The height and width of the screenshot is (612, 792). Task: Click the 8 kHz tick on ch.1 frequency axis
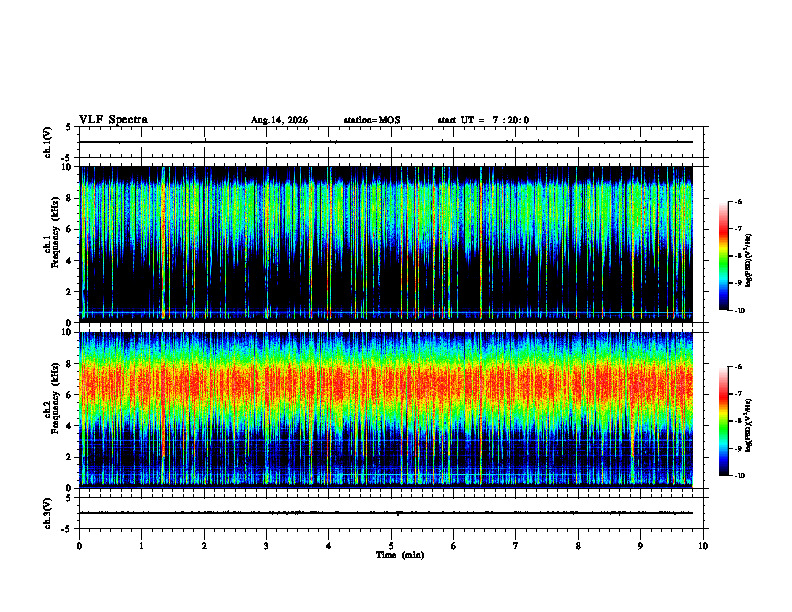70,198
